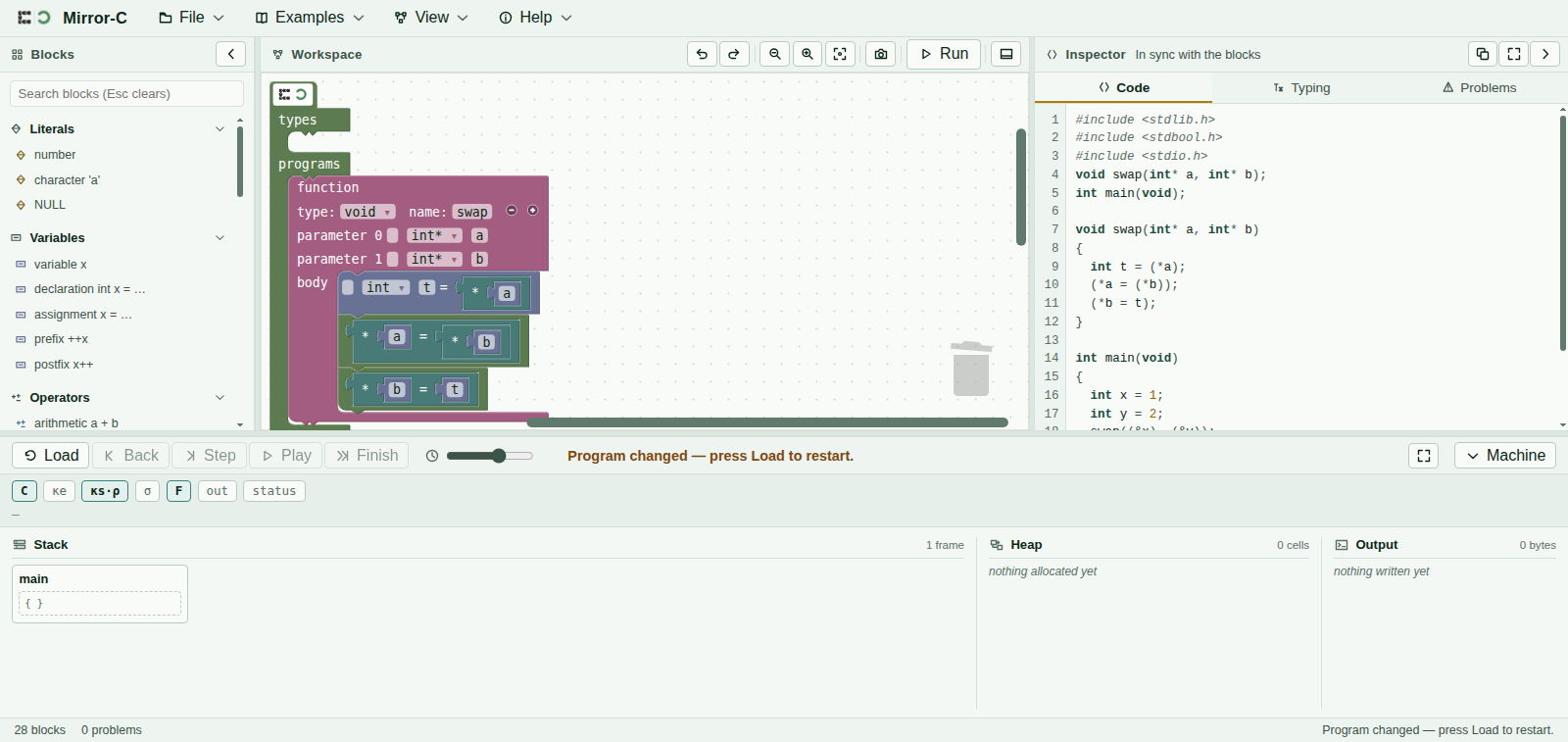Select the number literal block
This screenshot has height=742, width=1568.
click(x=55, y=155)
